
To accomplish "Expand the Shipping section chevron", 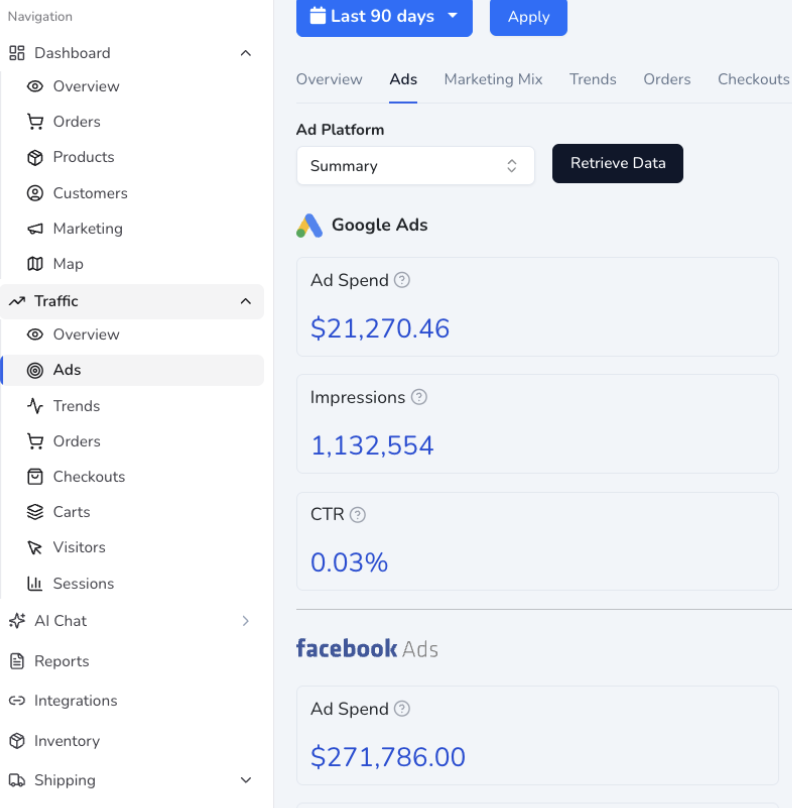I will tap(246, 780).
